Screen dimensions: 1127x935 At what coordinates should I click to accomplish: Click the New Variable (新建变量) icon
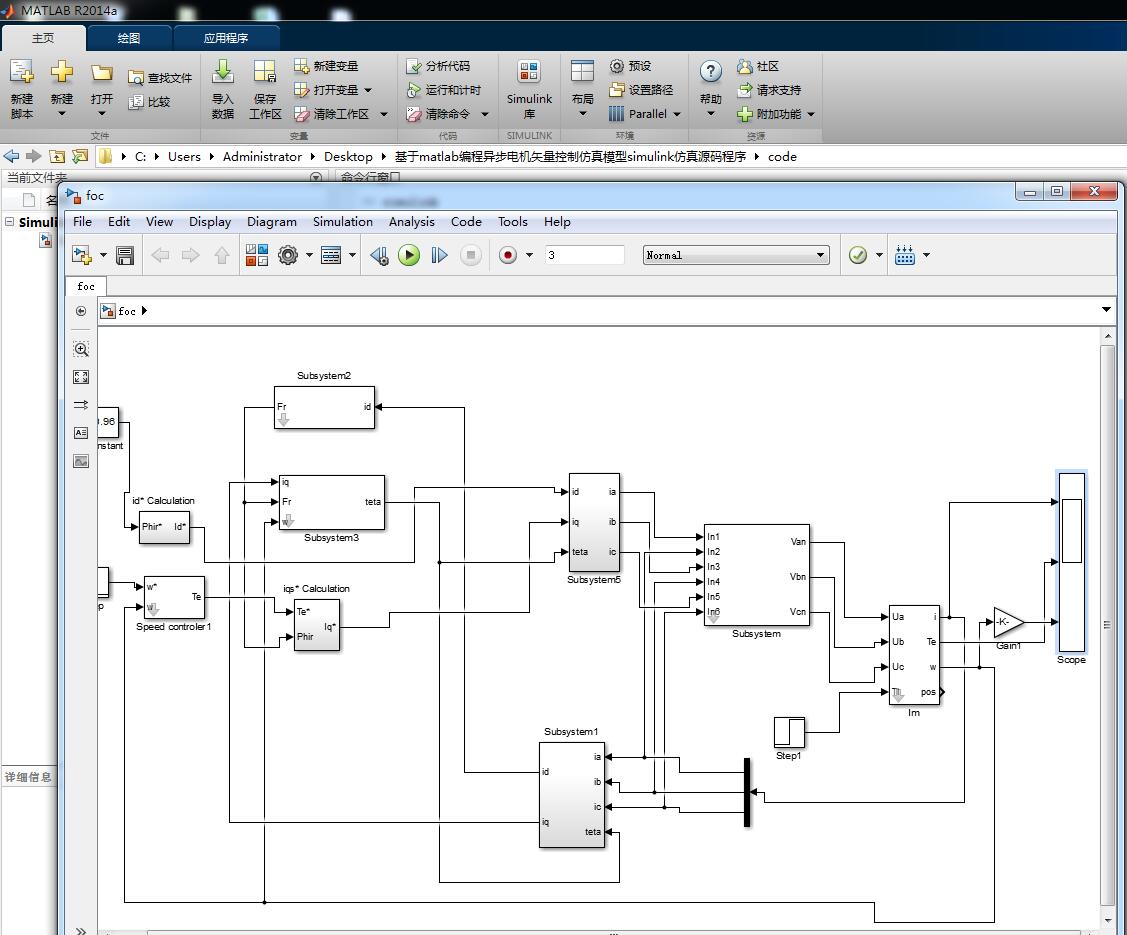(301, 66)
